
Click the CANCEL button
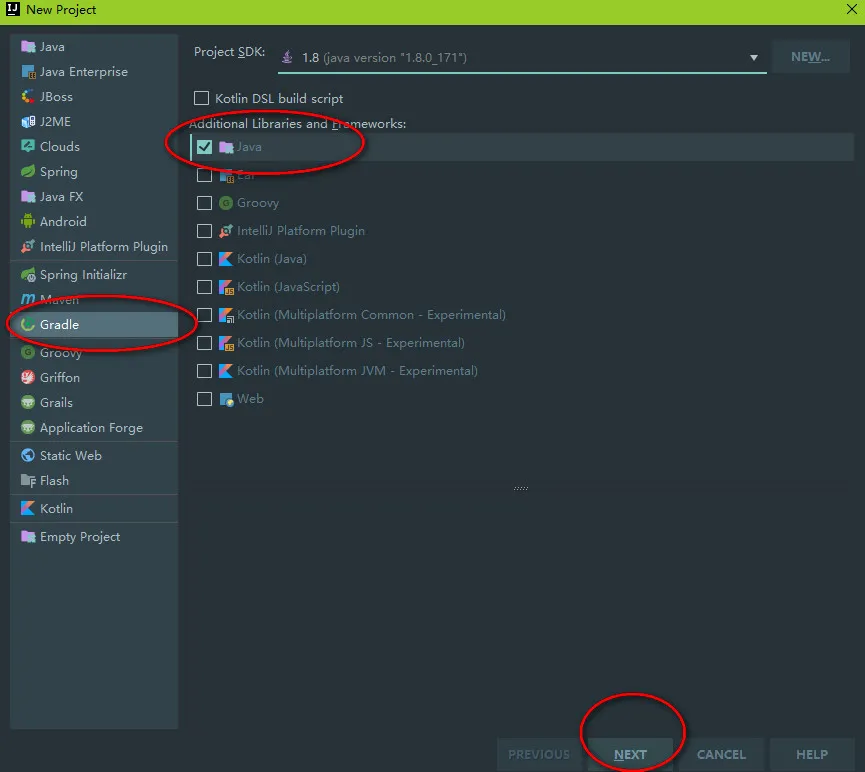pos(721,754)
